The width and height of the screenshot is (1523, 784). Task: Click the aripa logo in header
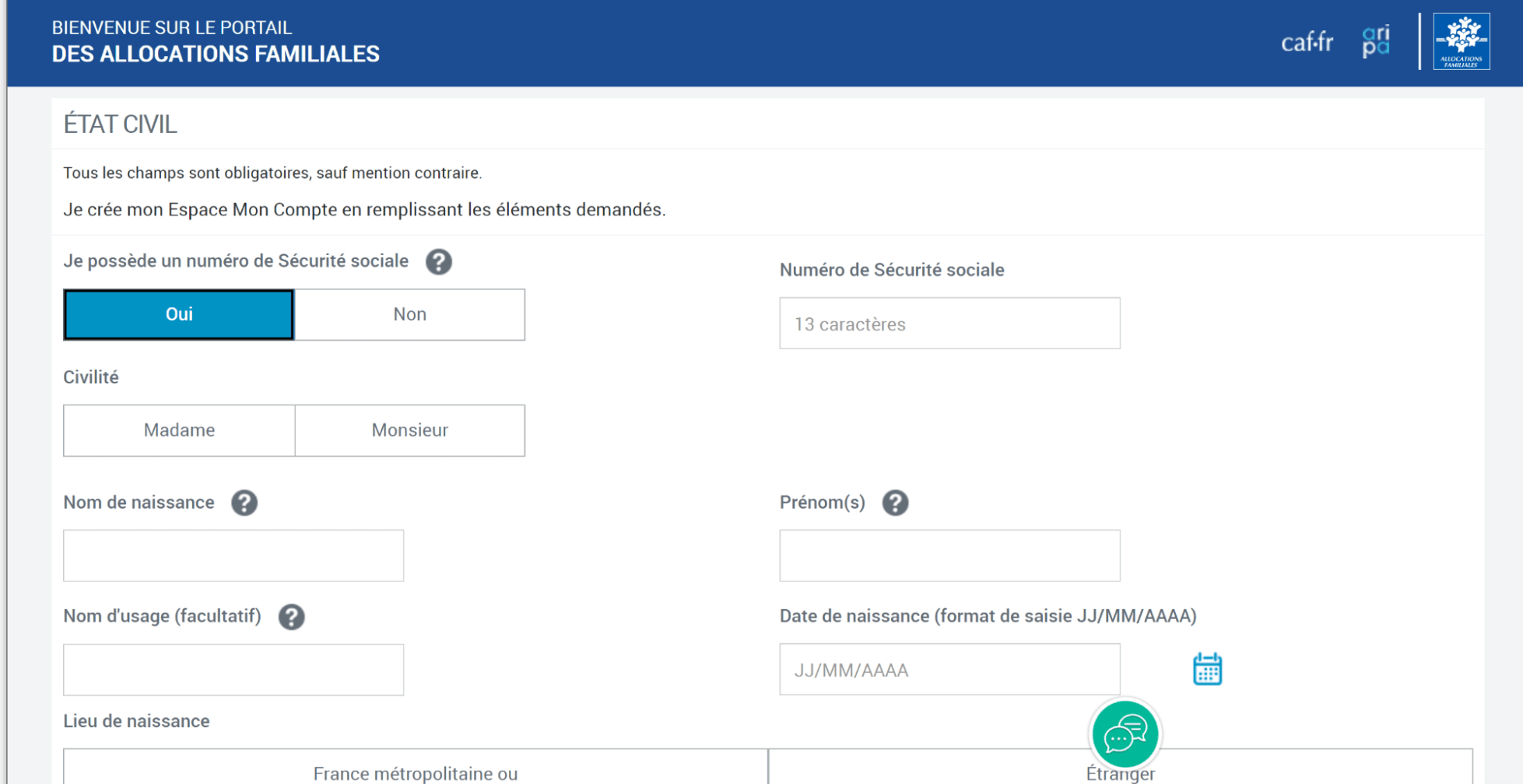click(x=1376, y=42)
